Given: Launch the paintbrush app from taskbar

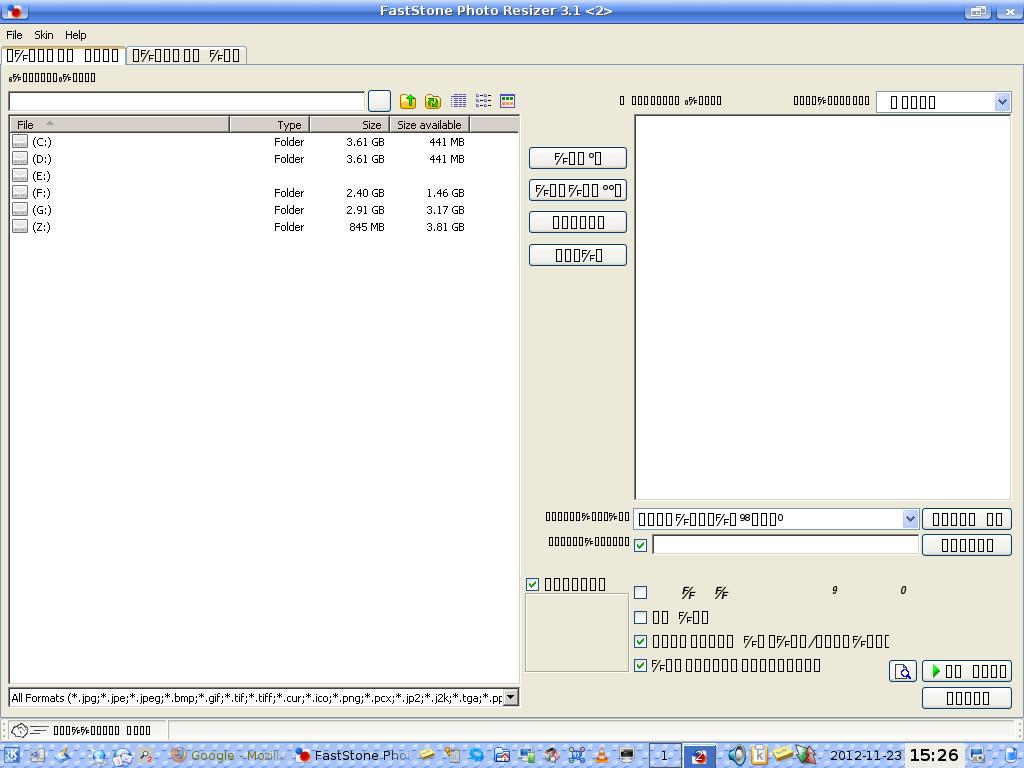Looking at the screenshot, I should click(63, 756).
